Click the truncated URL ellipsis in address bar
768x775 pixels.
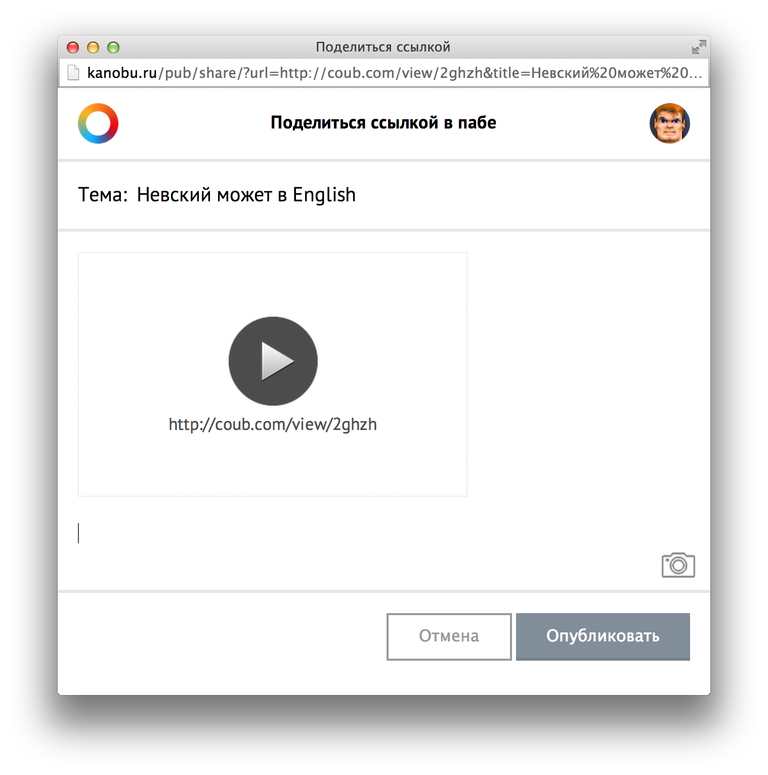click(x=695, y=74)
